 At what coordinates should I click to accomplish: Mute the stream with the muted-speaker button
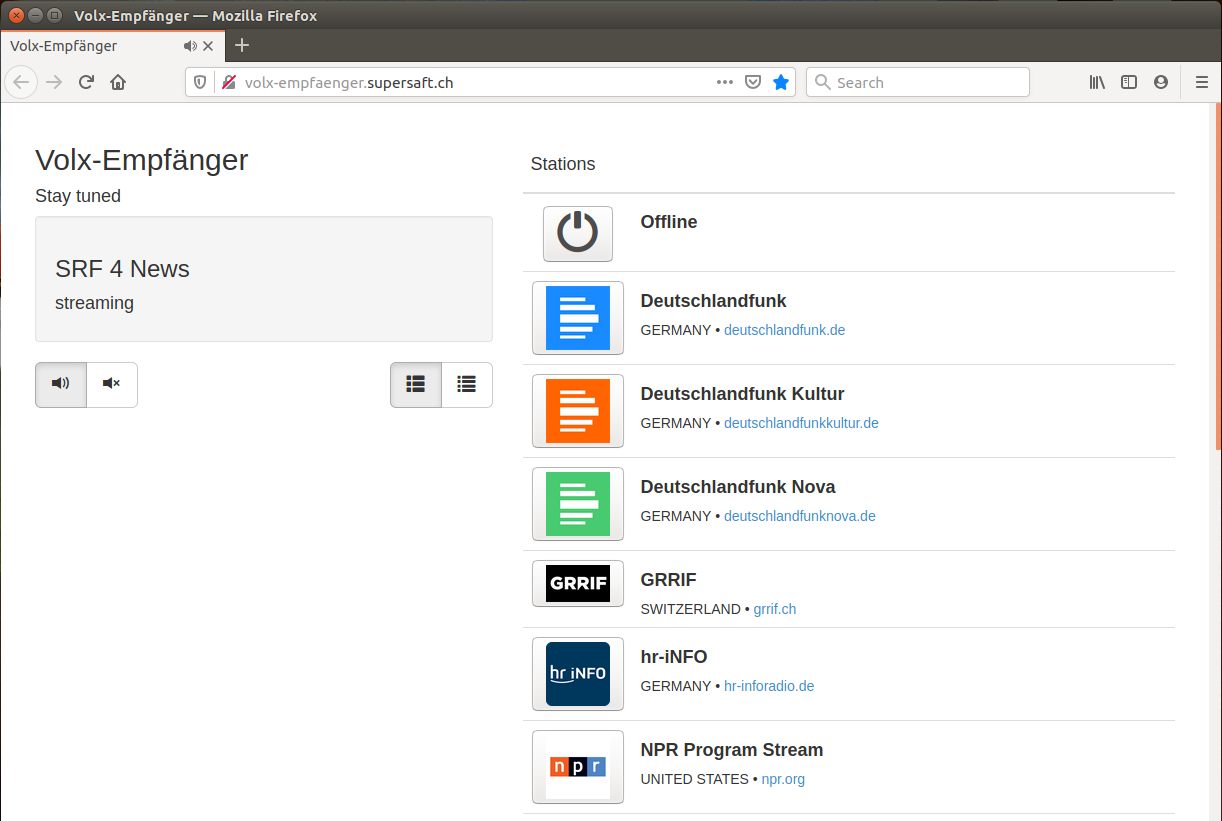(112, 384)
